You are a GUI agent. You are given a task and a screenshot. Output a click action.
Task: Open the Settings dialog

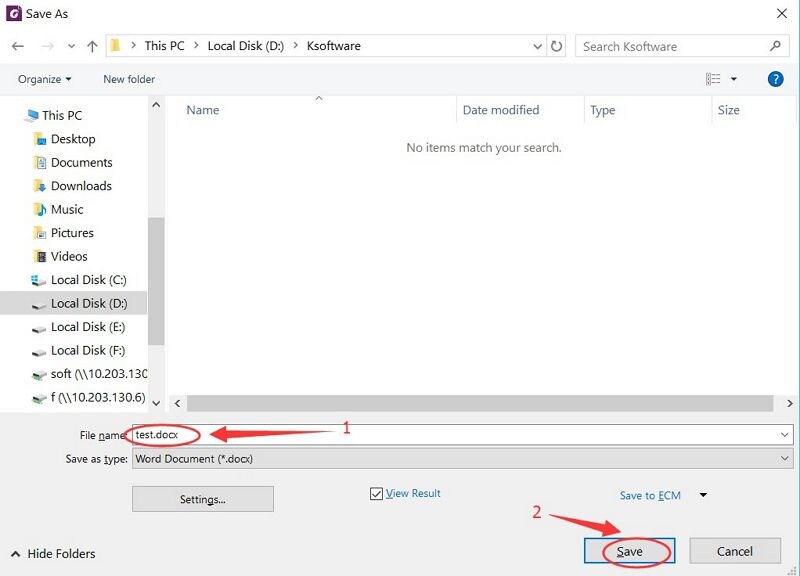point(202,498)
